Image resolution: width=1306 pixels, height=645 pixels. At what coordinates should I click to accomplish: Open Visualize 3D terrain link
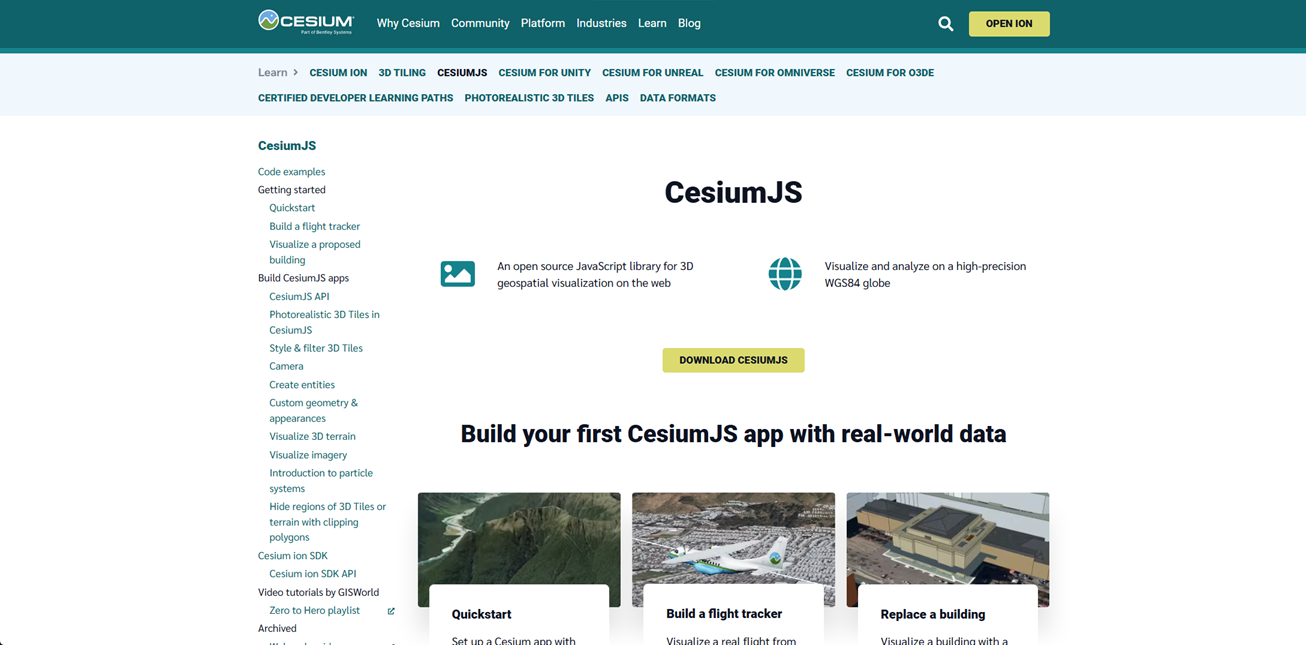click(312, 436)
